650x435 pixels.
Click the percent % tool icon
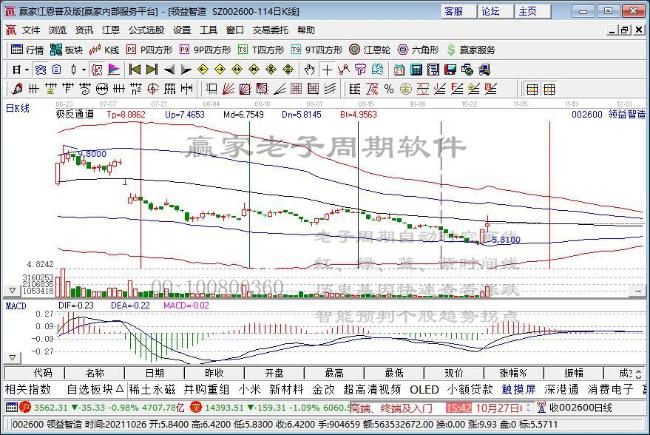point(388,89)
